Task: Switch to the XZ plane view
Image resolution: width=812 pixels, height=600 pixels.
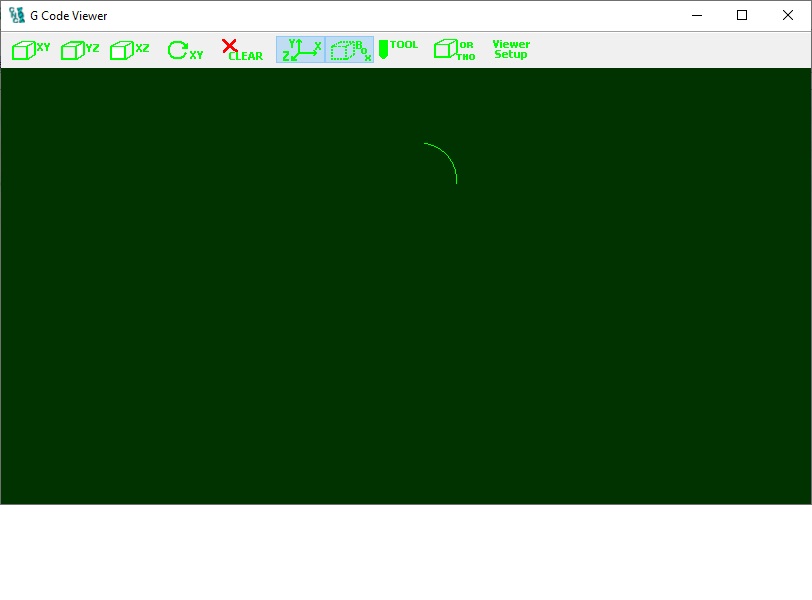Action: 129,50
